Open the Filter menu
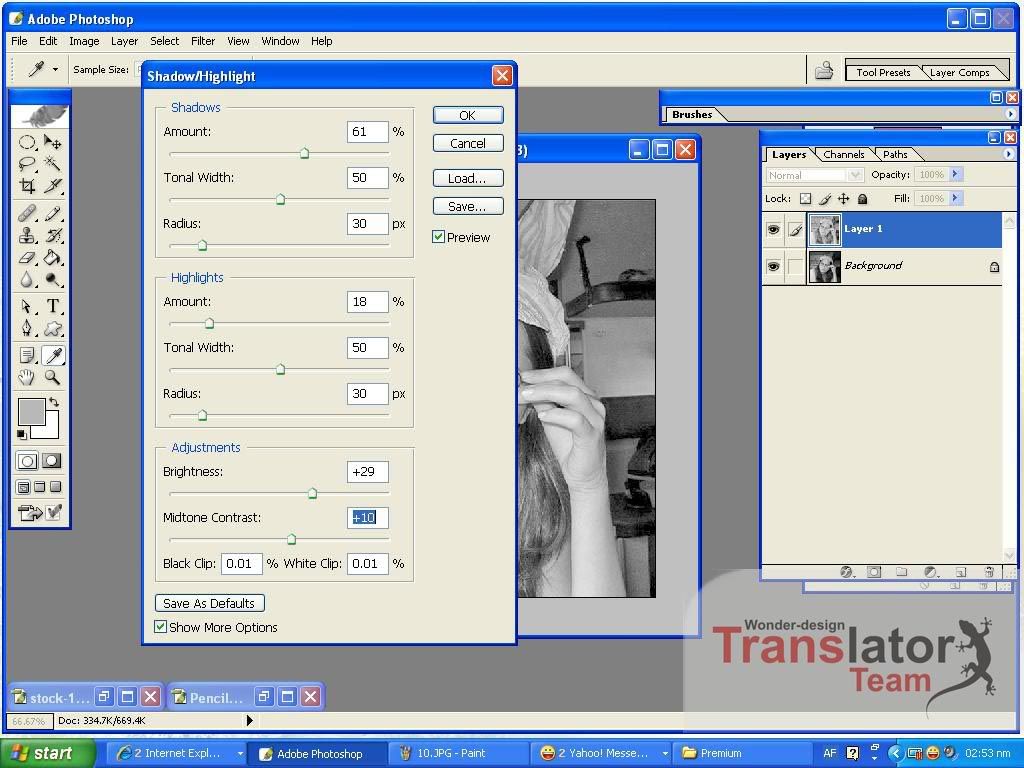This screenshot has width=1024, height=768. click(203, 41)
